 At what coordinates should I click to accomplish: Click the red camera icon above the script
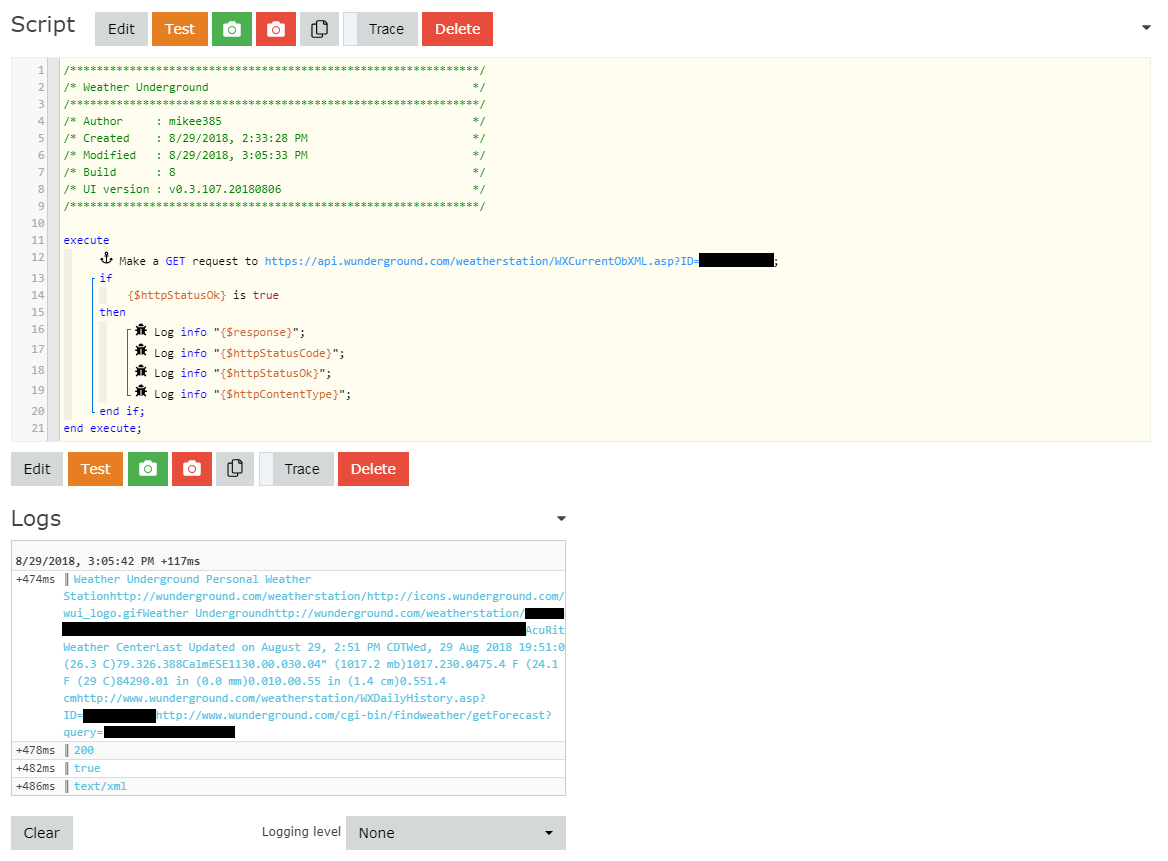coord(276,29)
